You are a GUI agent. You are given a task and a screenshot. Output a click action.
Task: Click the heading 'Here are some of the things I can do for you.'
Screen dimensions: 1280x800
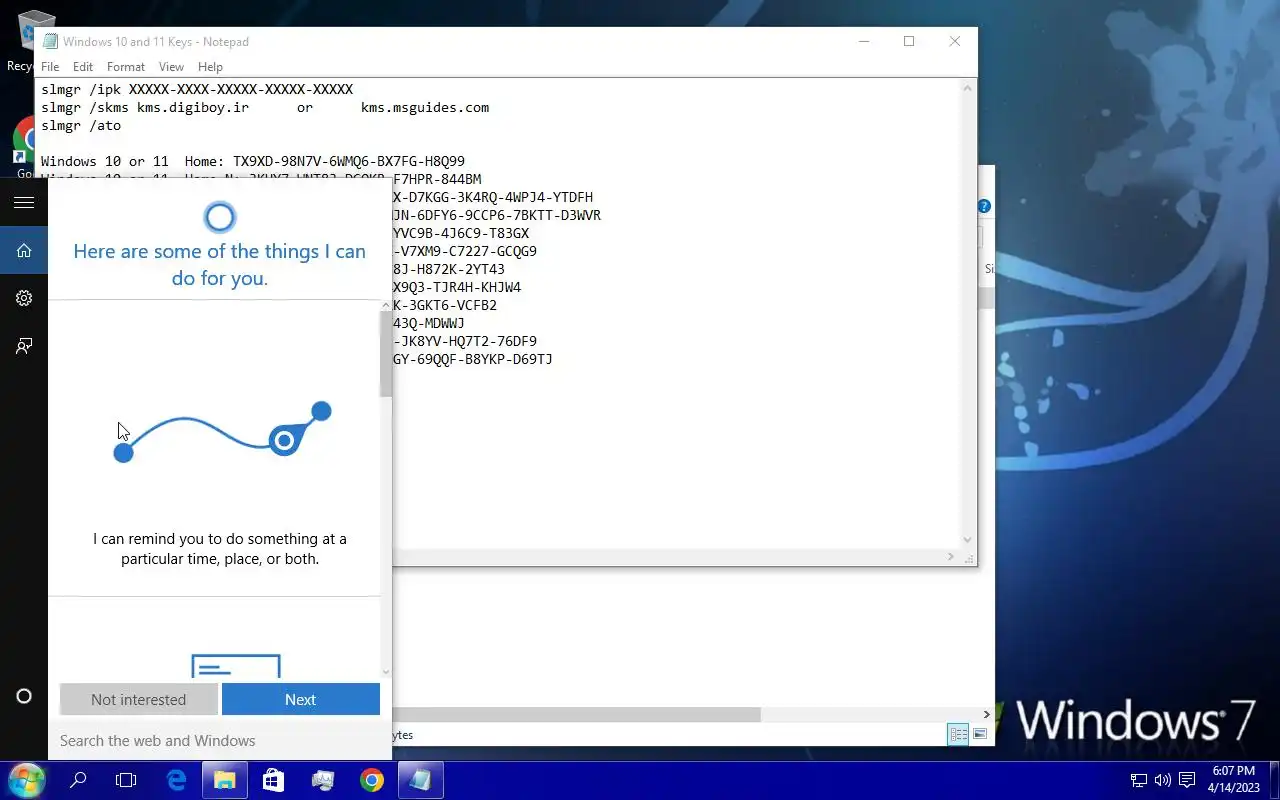(x=220, y=264)
